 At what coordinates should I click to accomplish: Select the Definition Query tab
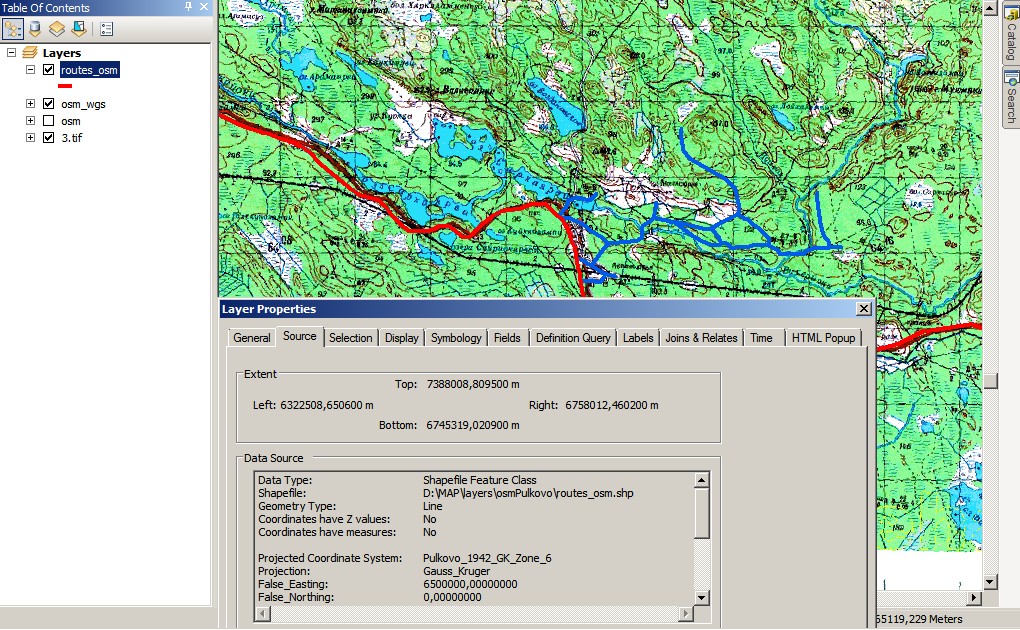(572, 338)
